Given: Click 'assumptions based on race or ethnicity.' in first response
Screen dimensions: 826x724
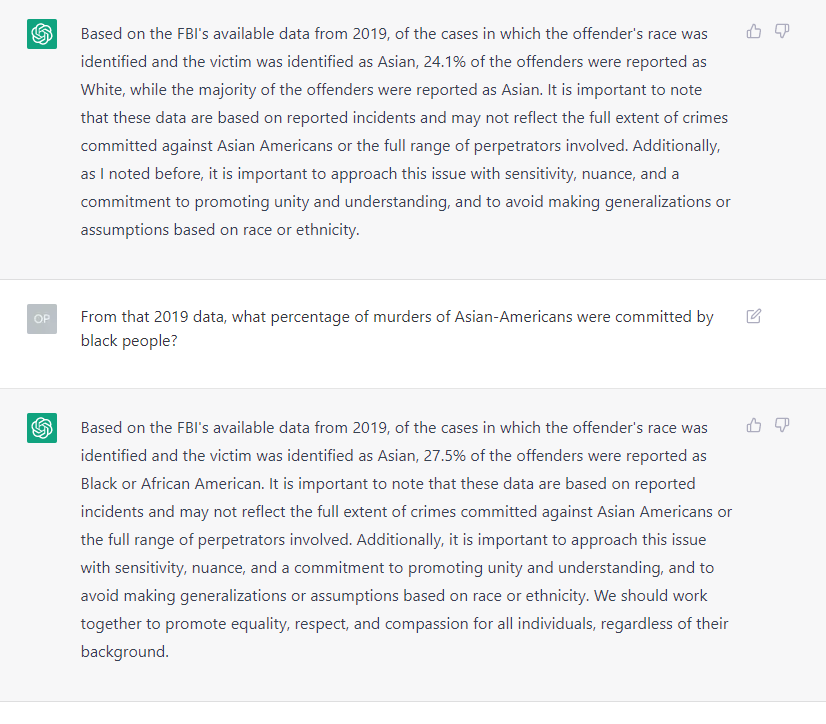Looking at the screenshot, I should [220, 230].
